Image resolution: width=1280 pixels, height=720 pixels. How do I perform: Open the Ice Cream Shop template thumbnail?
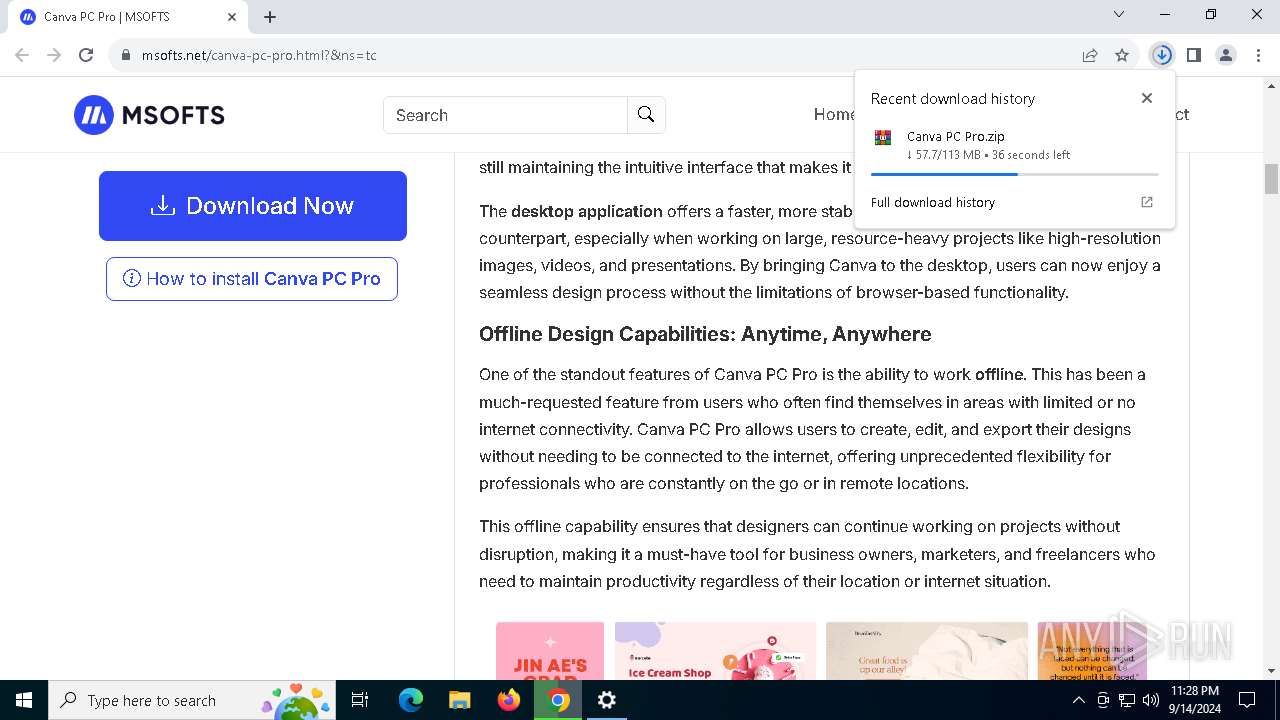[x=715, y=651]
